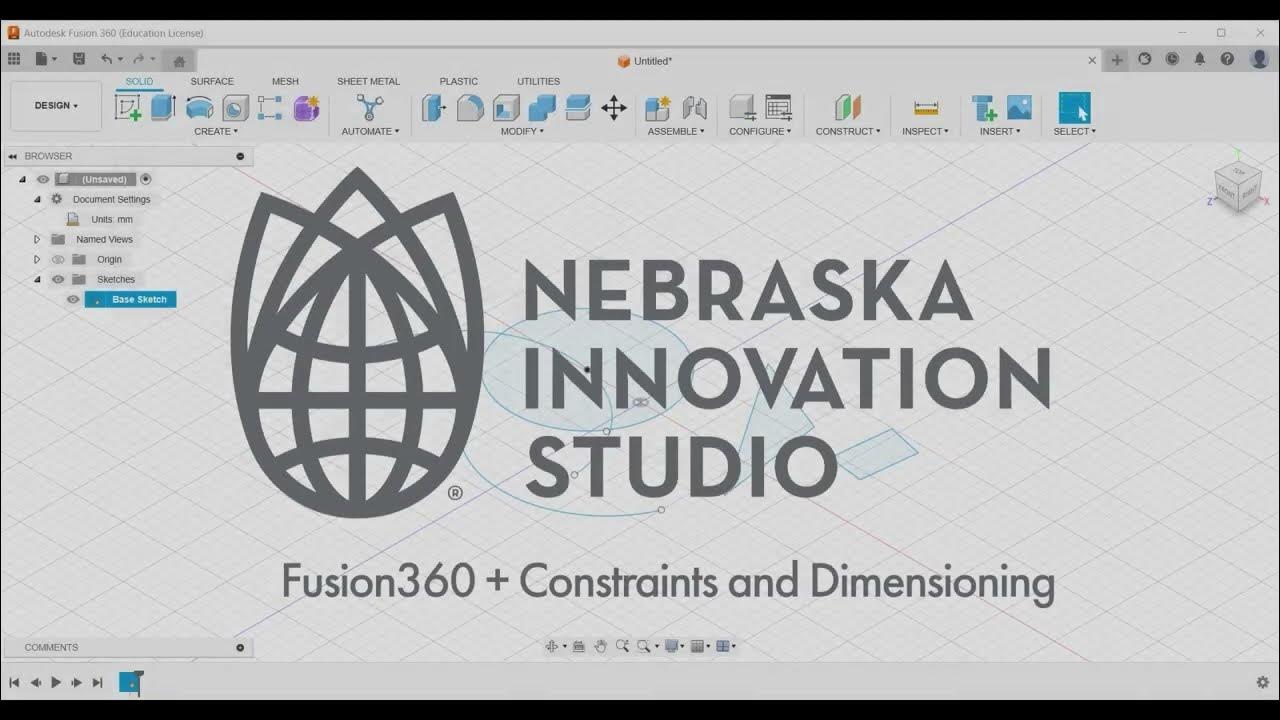Open the CONSTRUCT dropdown menu
Image resolution: width=1280 pixels, height=720 pixels.
point(848,131)
